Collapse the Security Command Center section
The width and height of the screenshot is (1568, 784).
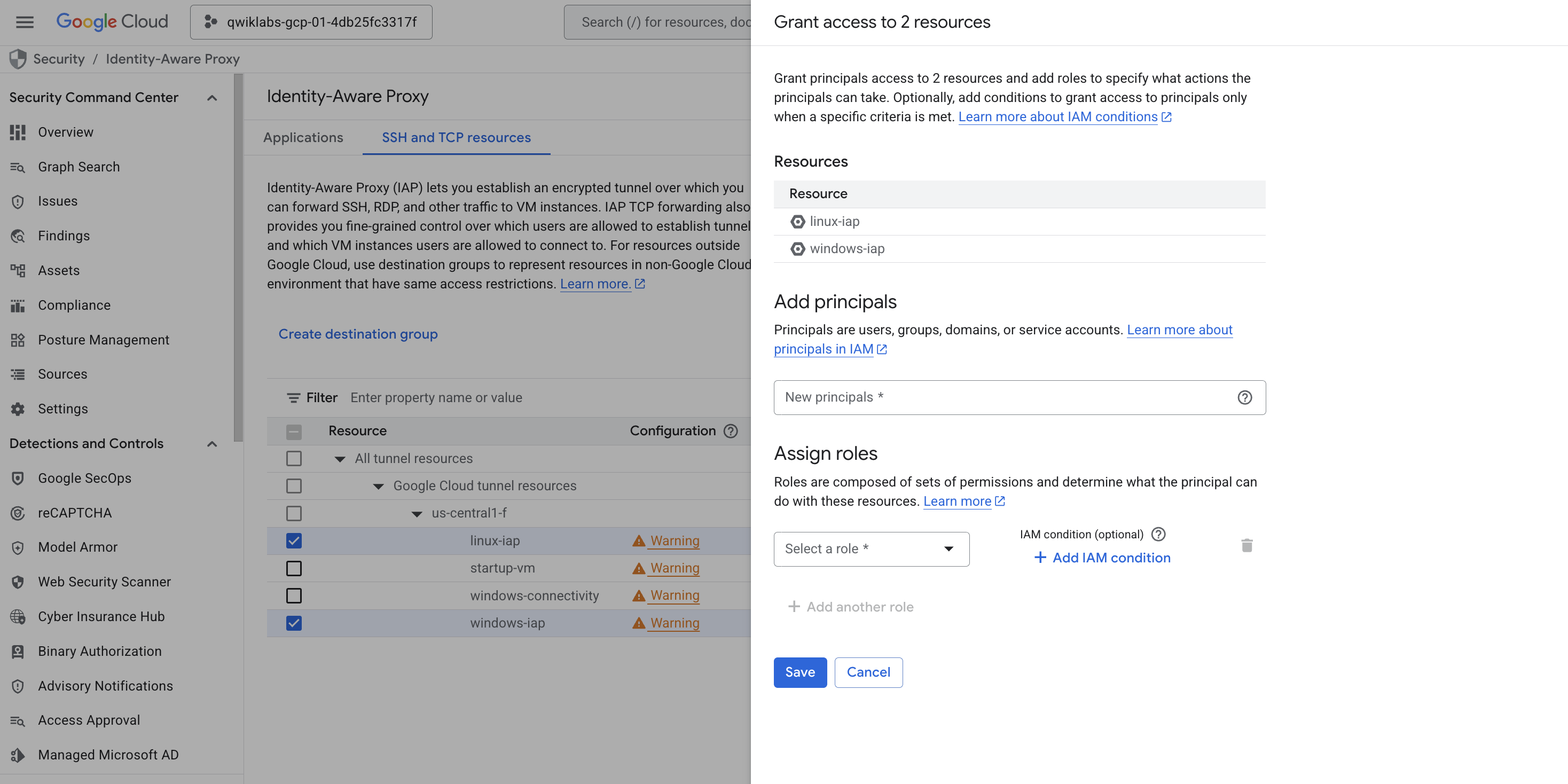click(x=212, y=97)
